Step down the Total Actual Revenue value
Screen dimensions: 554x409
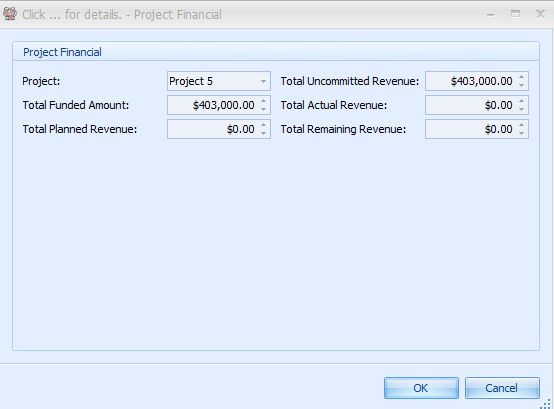pos(521,109)
